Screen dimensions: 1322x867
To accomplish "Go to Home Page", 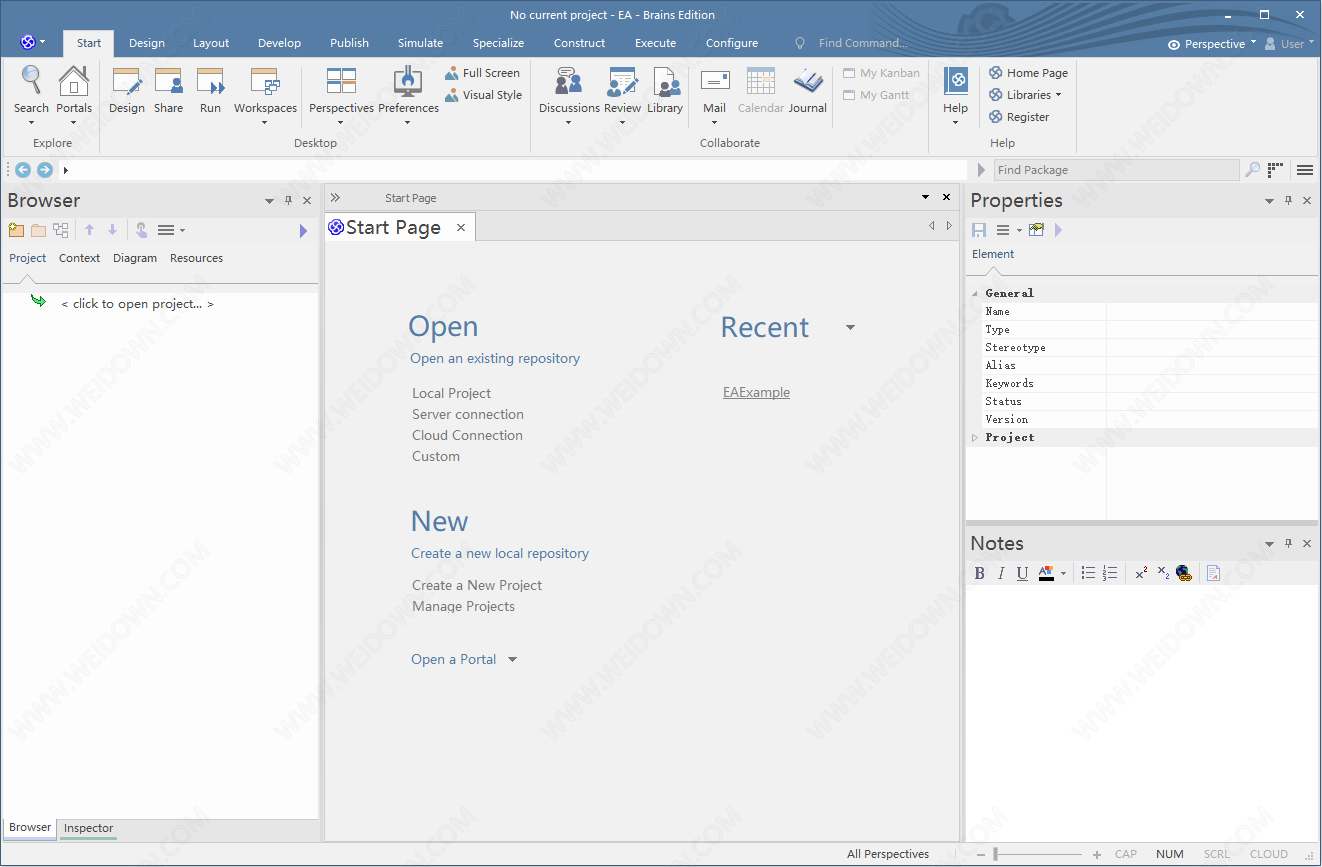I will [1028, 73].
